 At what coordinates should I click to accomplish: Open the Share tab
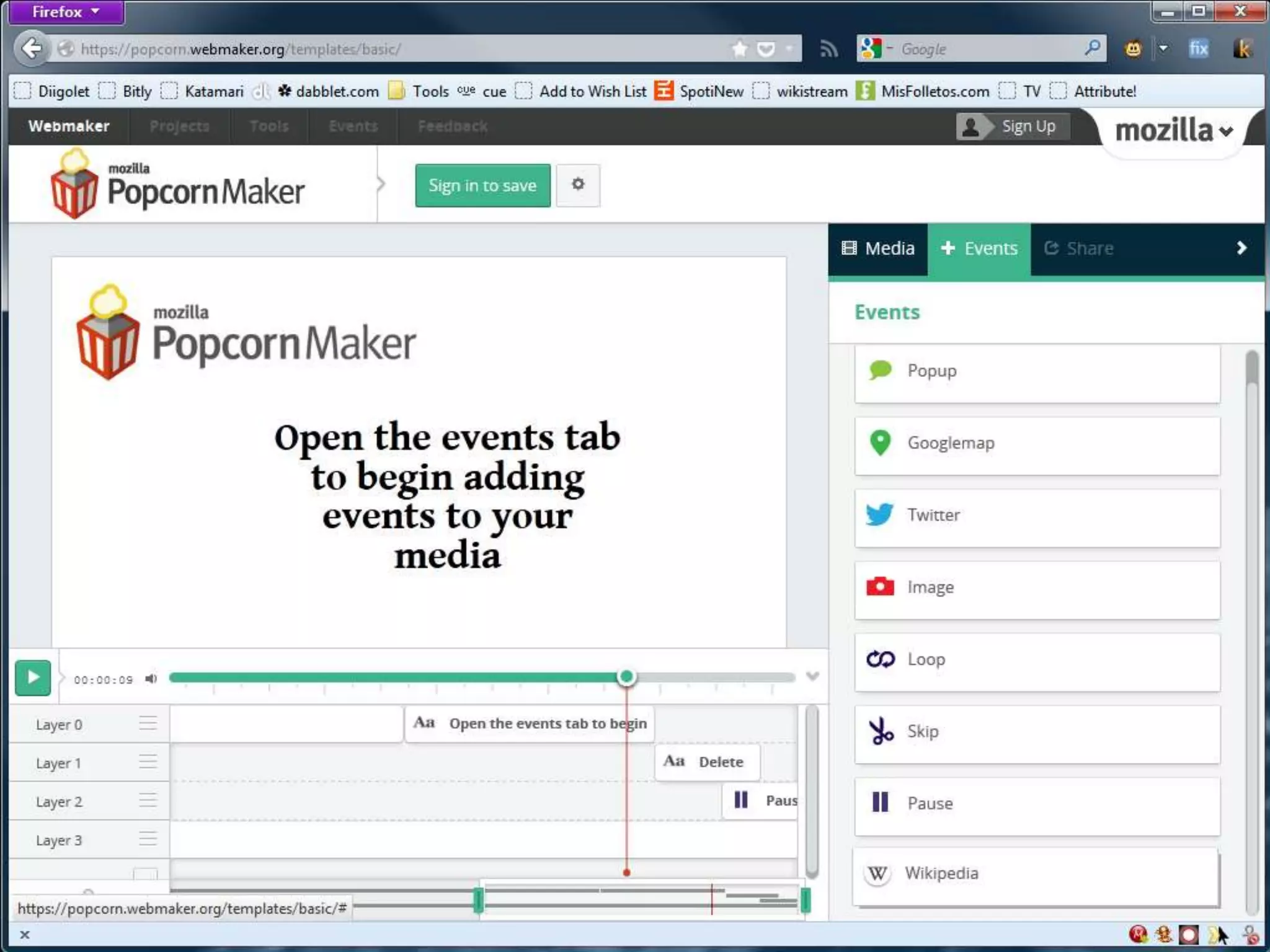pyautogui.click(x=1079, y=249)
